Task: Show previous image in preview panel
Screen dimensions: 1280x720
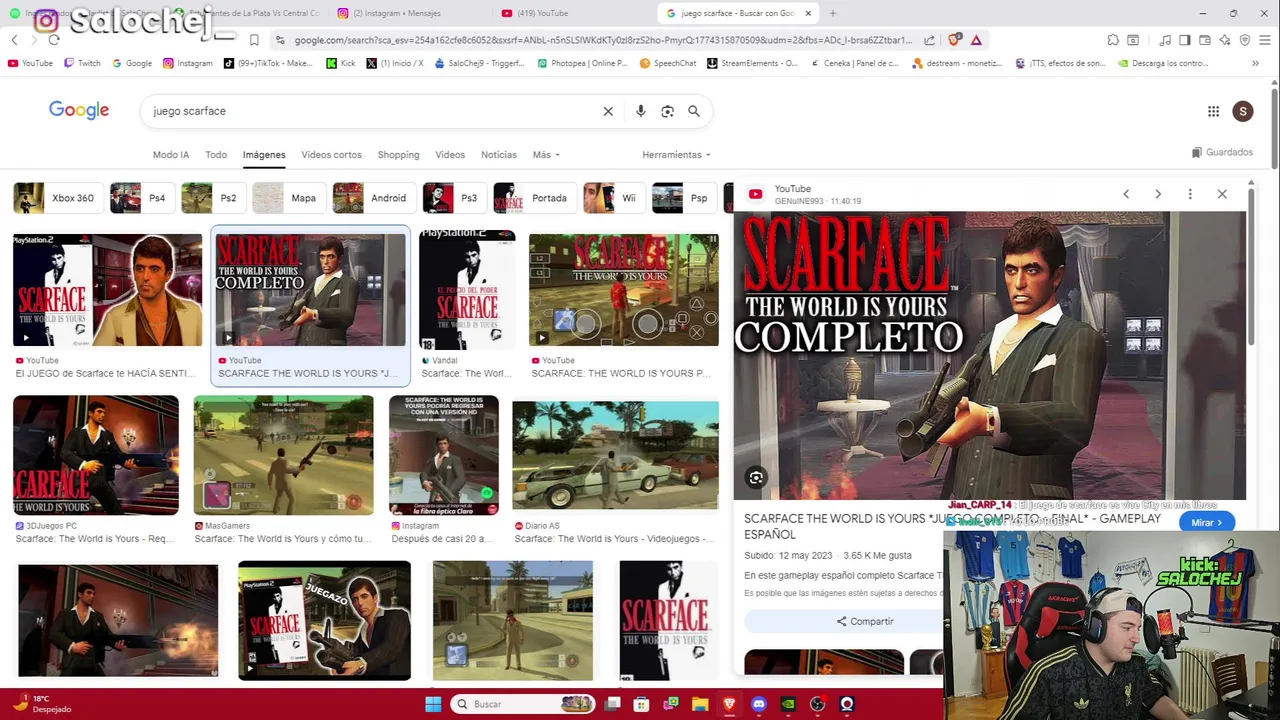Action: (1126, 194)
